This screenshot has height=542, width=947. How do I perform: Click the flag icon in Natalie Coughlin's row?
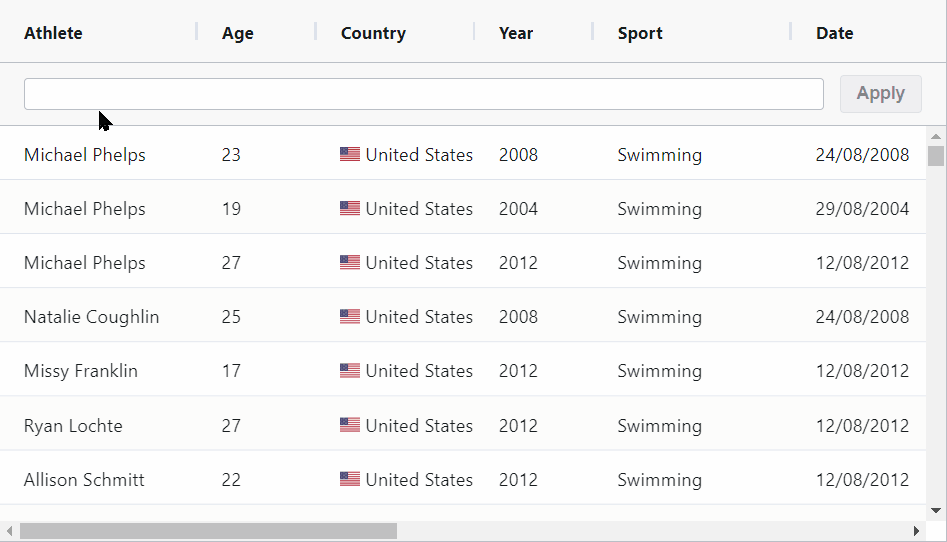point(350,317)
